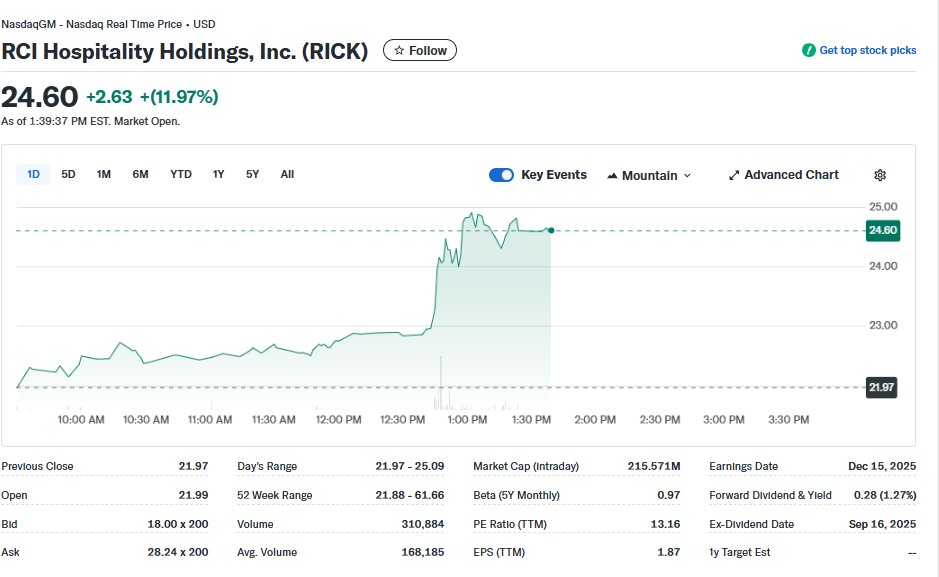Select the All time range tab
Image resolution: width=939 pixels, height=577 pixels.
pos(287,174)
